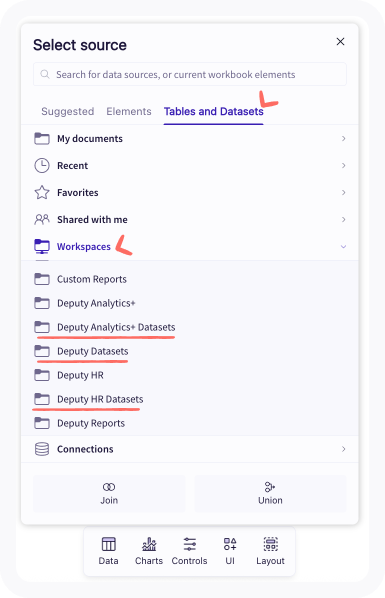The image size is (385, 598).
Task: Click the search data sources field
Action: point(190,74)
